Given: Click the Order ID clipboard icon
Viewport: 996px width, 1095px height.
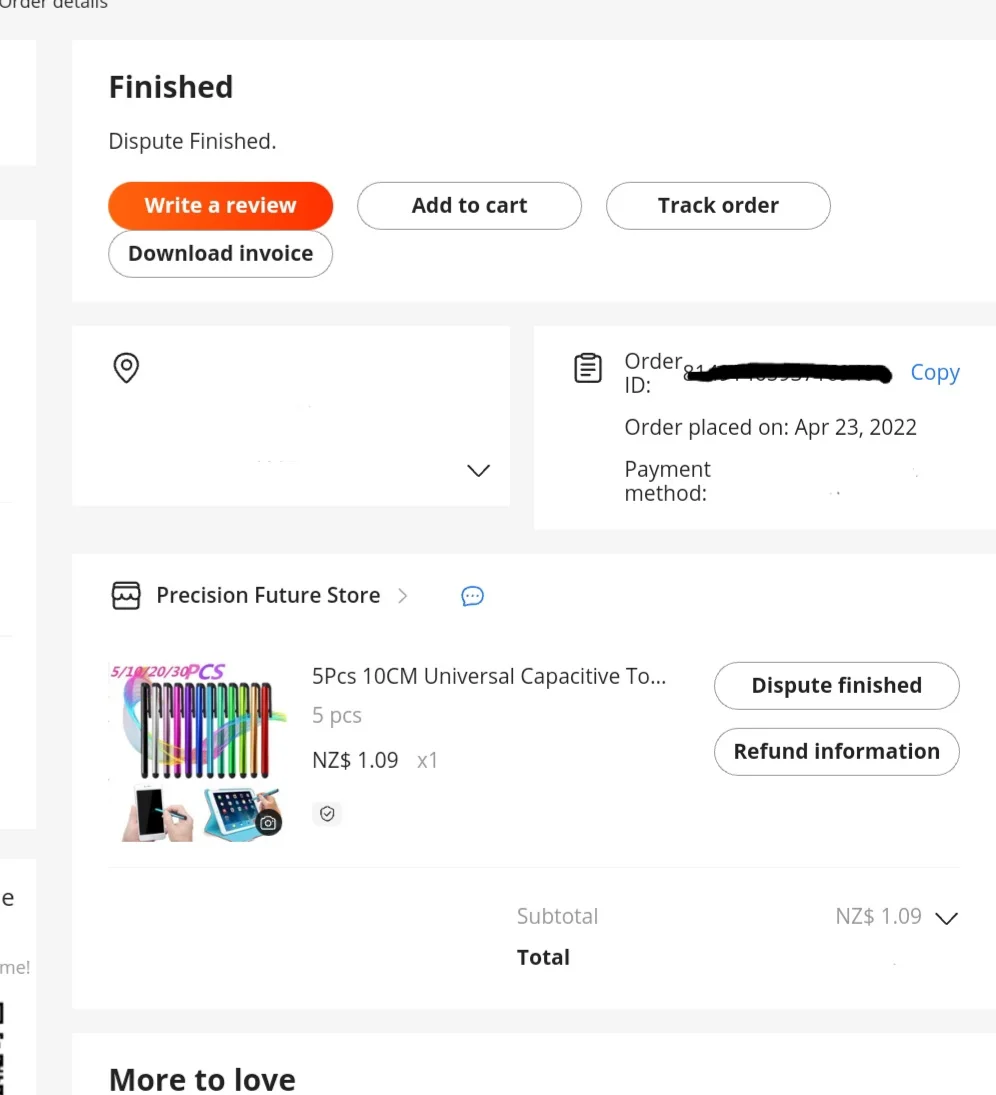Looking at the screenshot, I should pyautogui.click(x=588, y=368).
